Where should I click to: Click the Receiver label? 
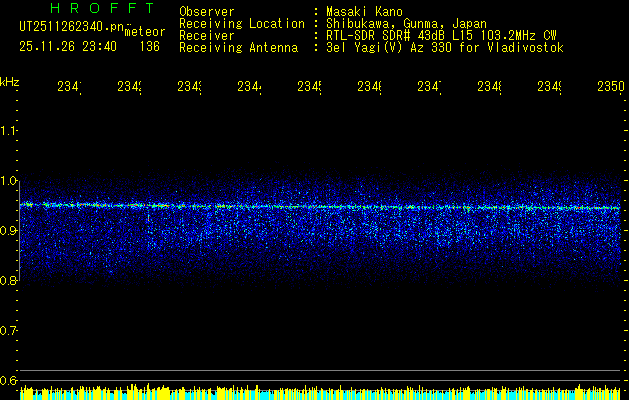pyautogui.click(x=207, y=36)
